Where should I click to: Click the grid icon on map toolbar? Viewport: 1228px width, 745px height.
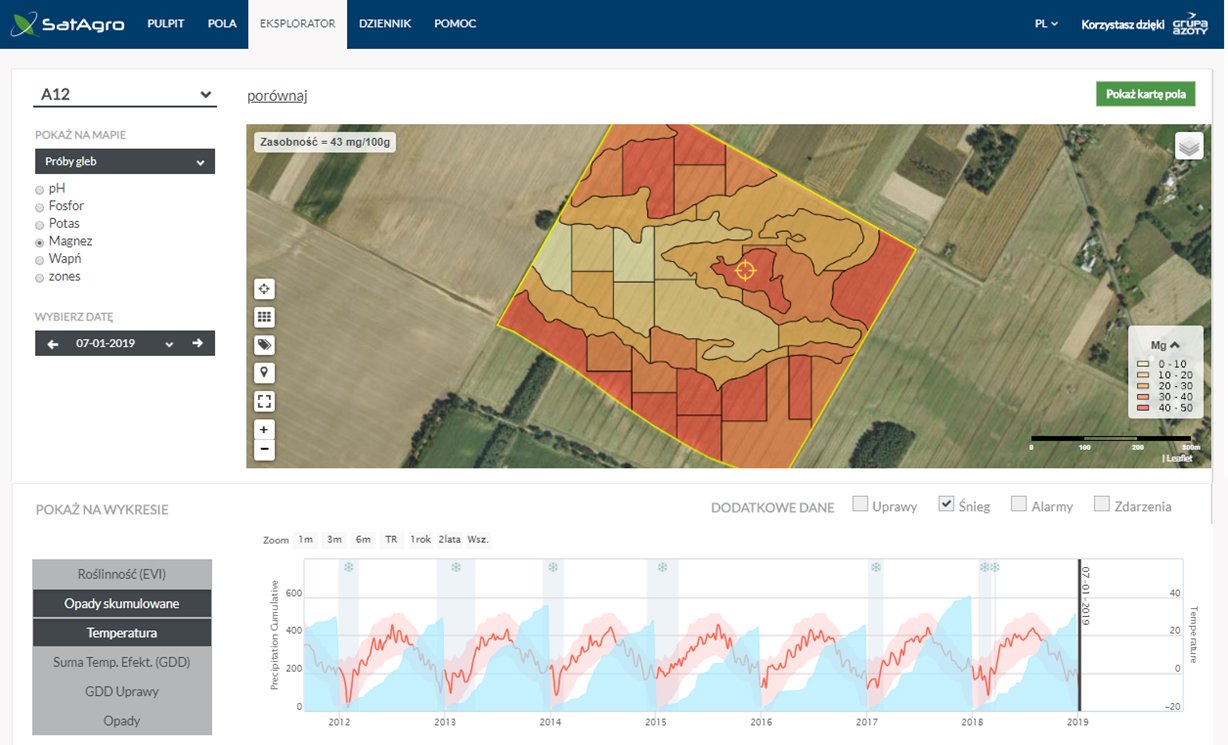pyautogui.click(x=264, y=317)
